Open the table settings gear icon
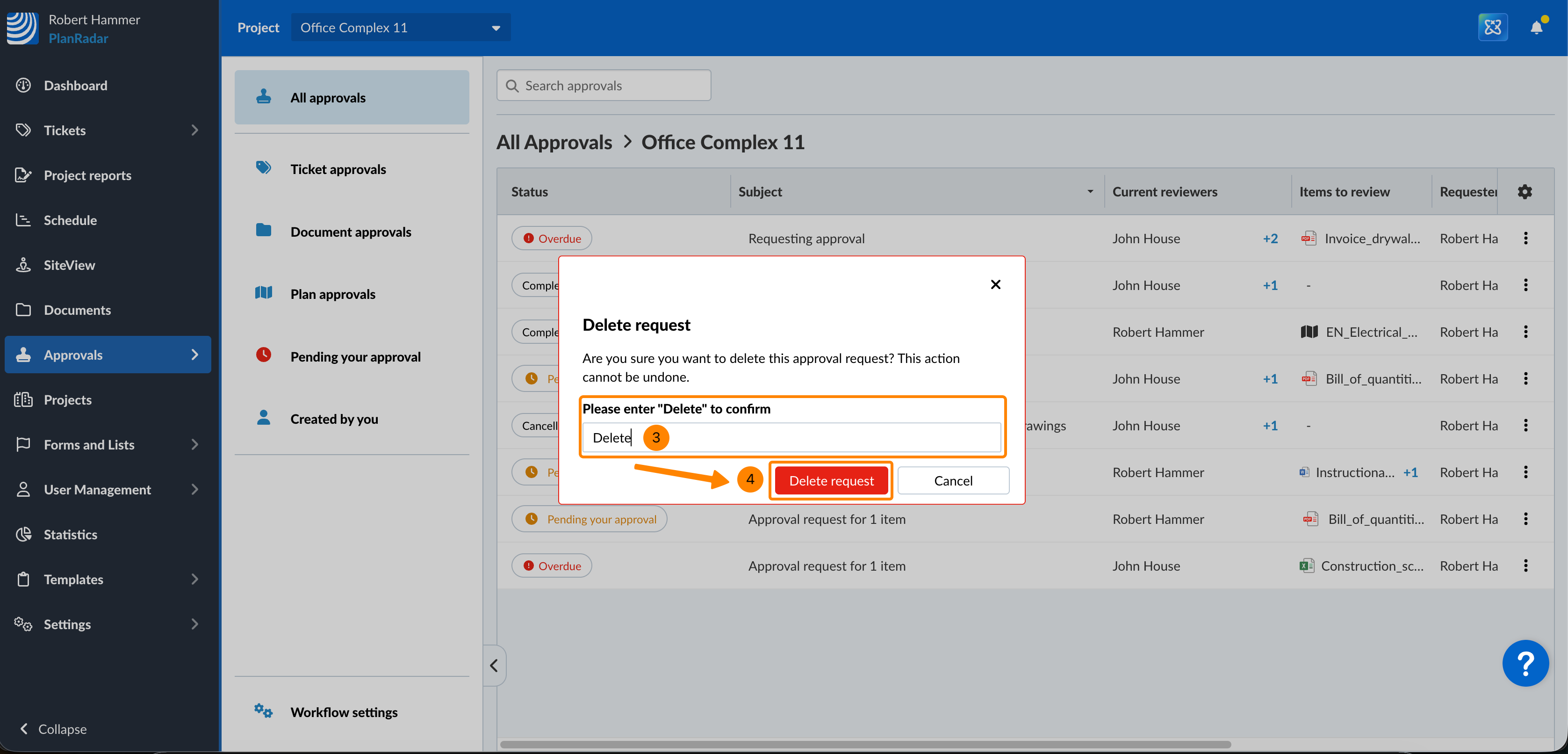The height and width of the screenshot is (754, 1568). point(1524,192)
